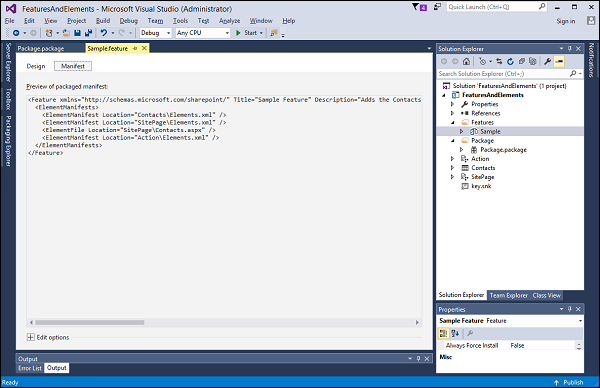The image size is (600, 388).
Task: Open Properties wrench icon in Solution Explorer
Action: pos(548,61)
